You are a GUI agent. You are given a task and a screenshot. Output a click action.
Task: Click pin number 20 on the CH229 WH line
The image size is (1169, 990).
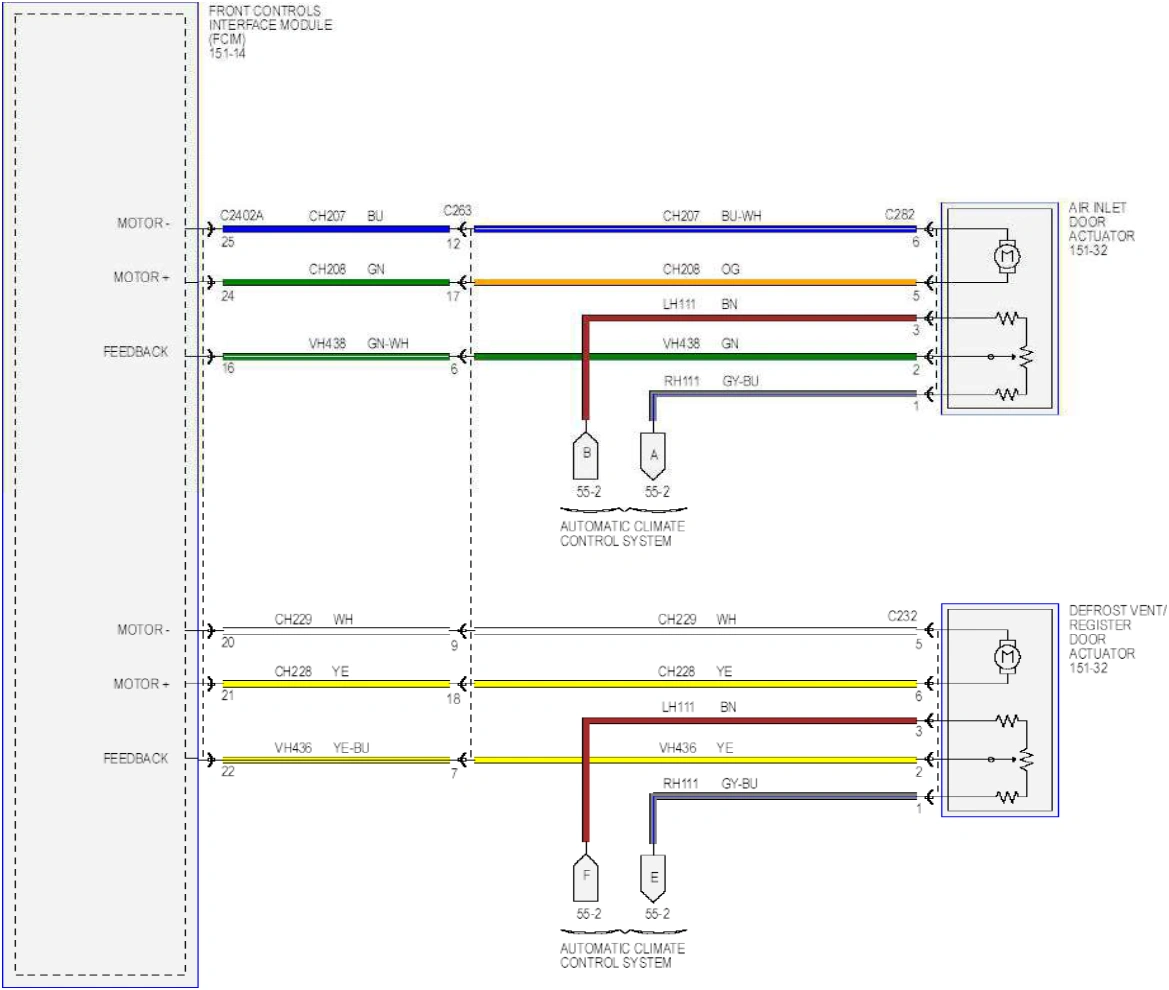tap(227, 642)
